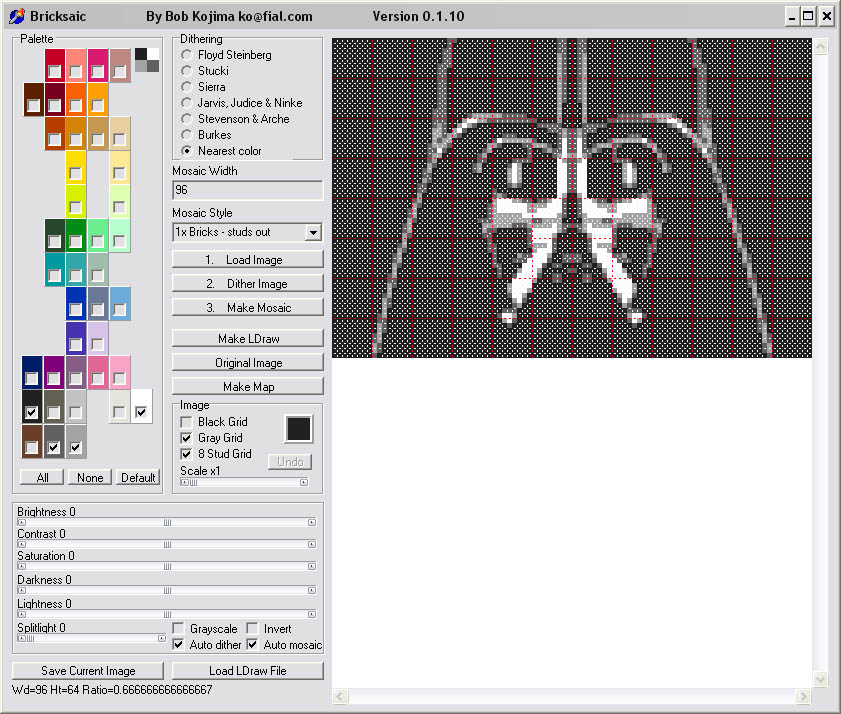
Task: Choose the Stucki dithering option
Action: pyautogui.click(x=186, y=71)
